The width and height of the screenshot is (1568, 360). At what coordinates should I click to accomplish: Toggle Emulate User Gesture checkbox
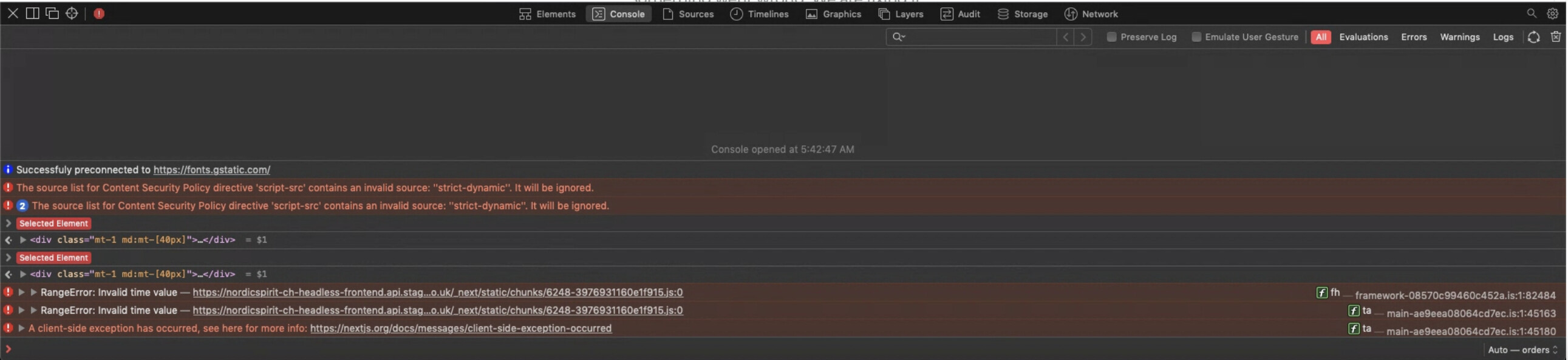(x=1197, y=37)
